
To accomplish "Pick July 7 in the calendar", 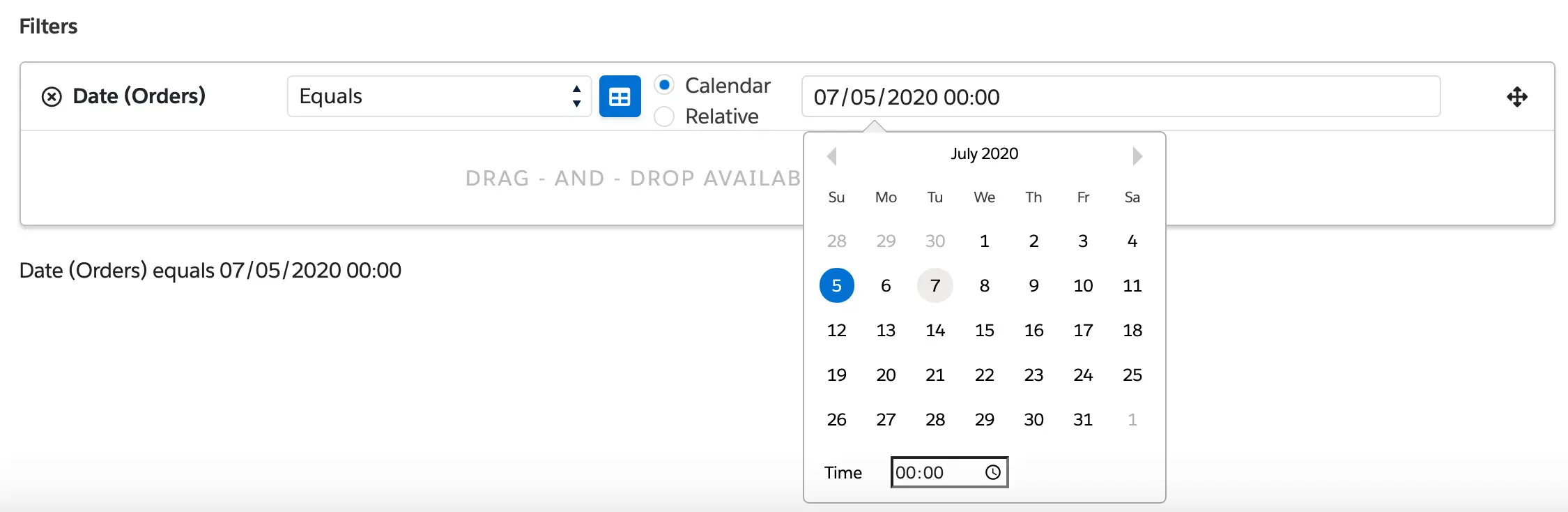I will (935, 285).
